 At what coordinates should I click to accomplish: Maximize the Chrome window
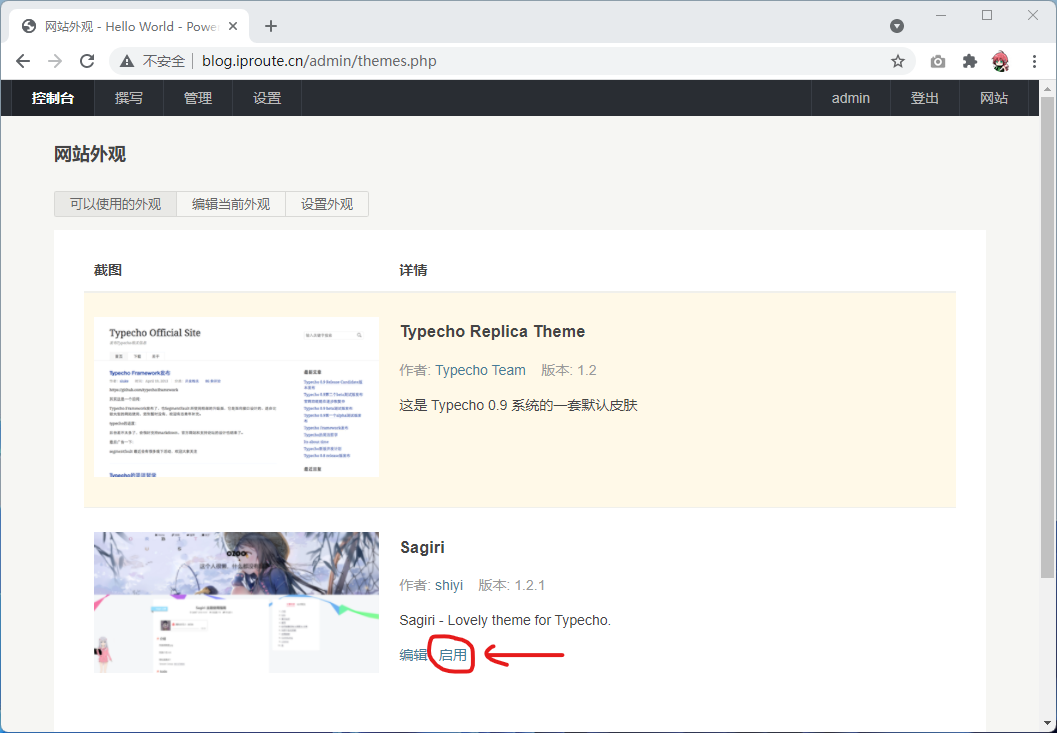(x=987, y=16)
